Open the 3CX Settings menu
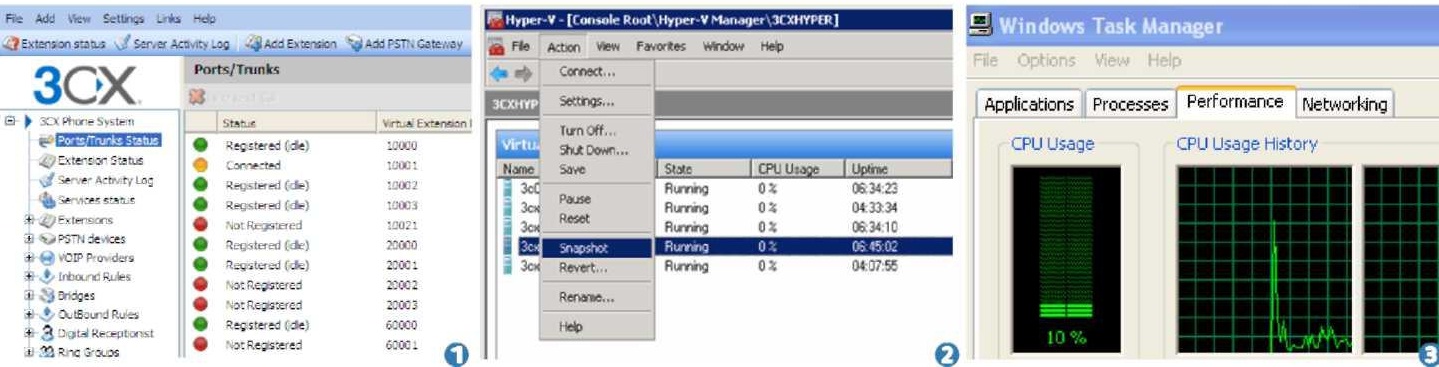 coord(124,18)
